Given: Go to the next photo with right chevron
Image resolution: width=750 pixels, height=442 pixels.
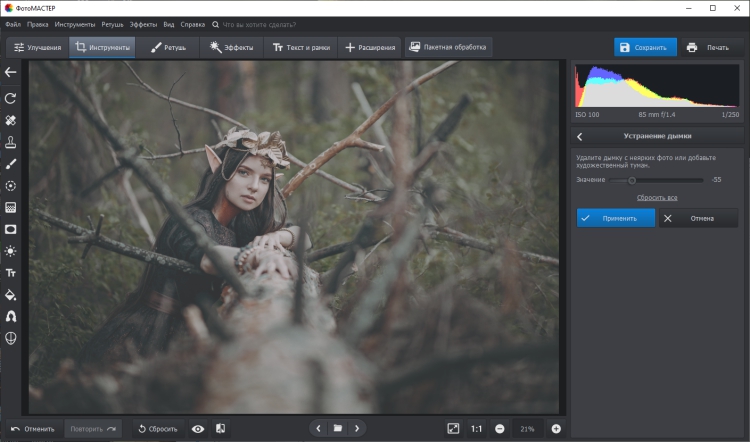Looking at the screenshot, I should pyautogui.click(x=357, y=429).
